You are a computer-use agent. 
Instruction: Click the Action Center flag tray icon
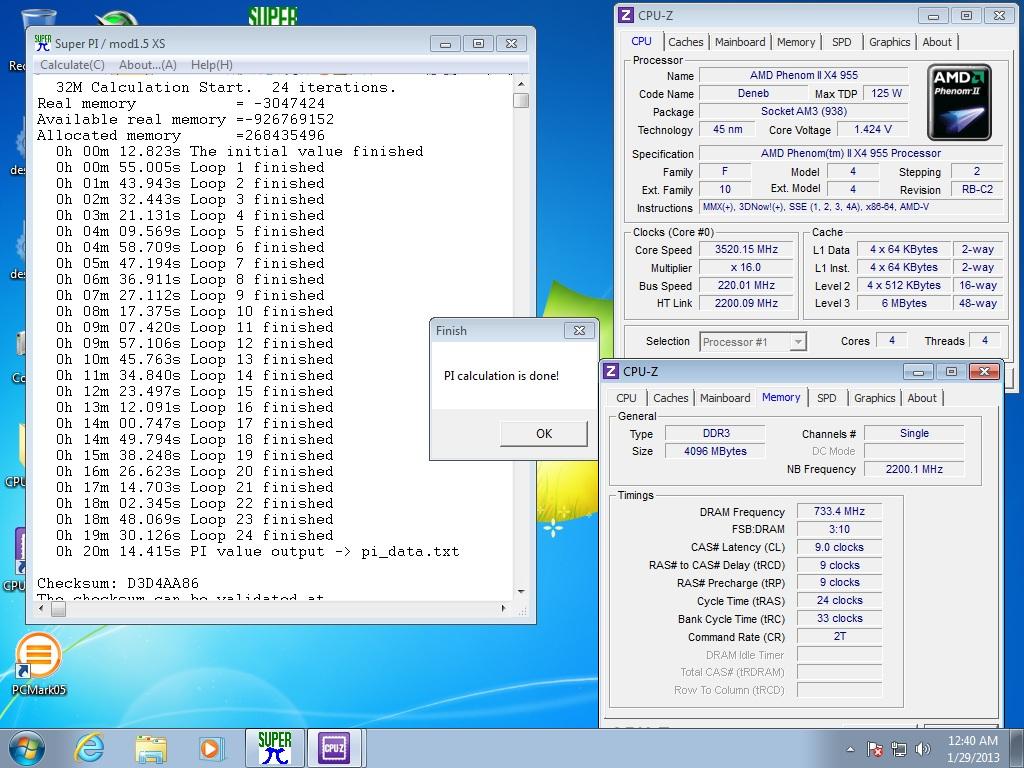[874, 749]
